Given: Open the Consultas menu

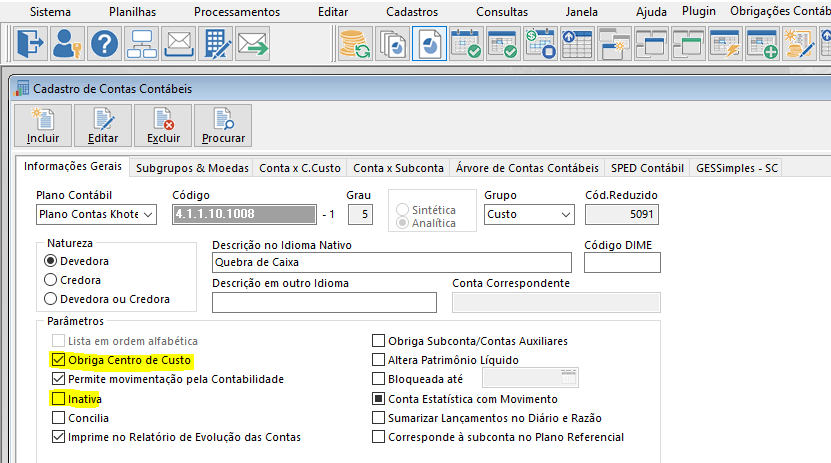Looking at the screenshot, I should point(502,12).
